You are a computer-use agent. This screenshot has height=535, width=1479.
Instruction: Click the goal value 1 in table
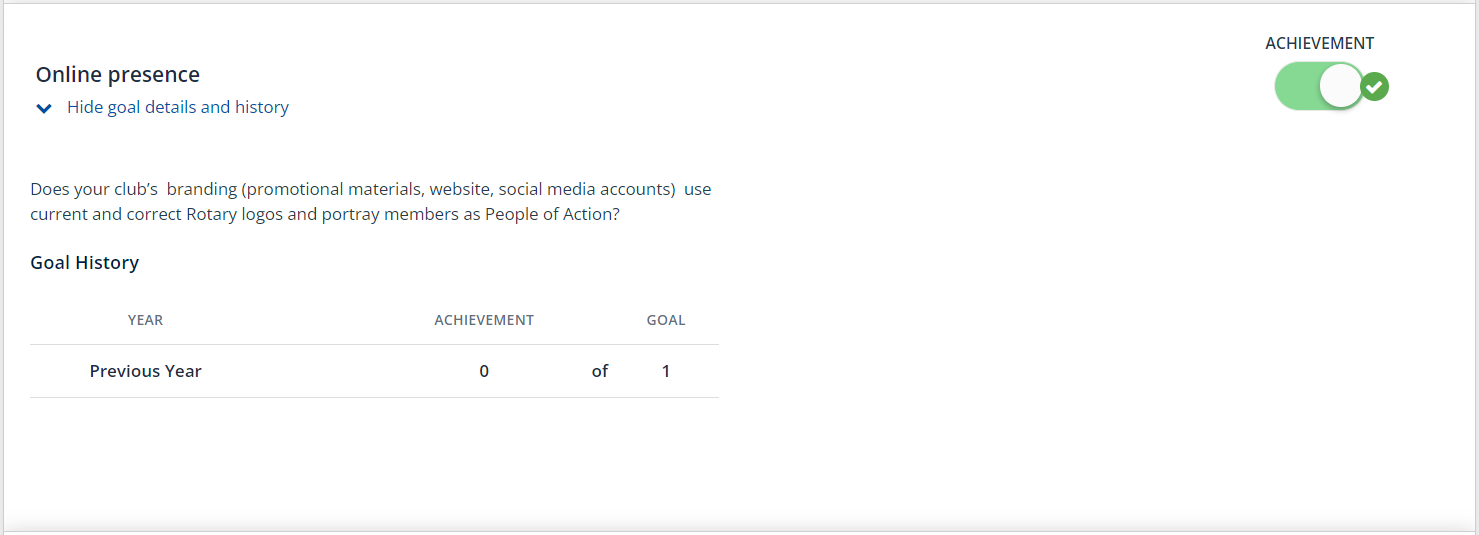tap(666, 371)
